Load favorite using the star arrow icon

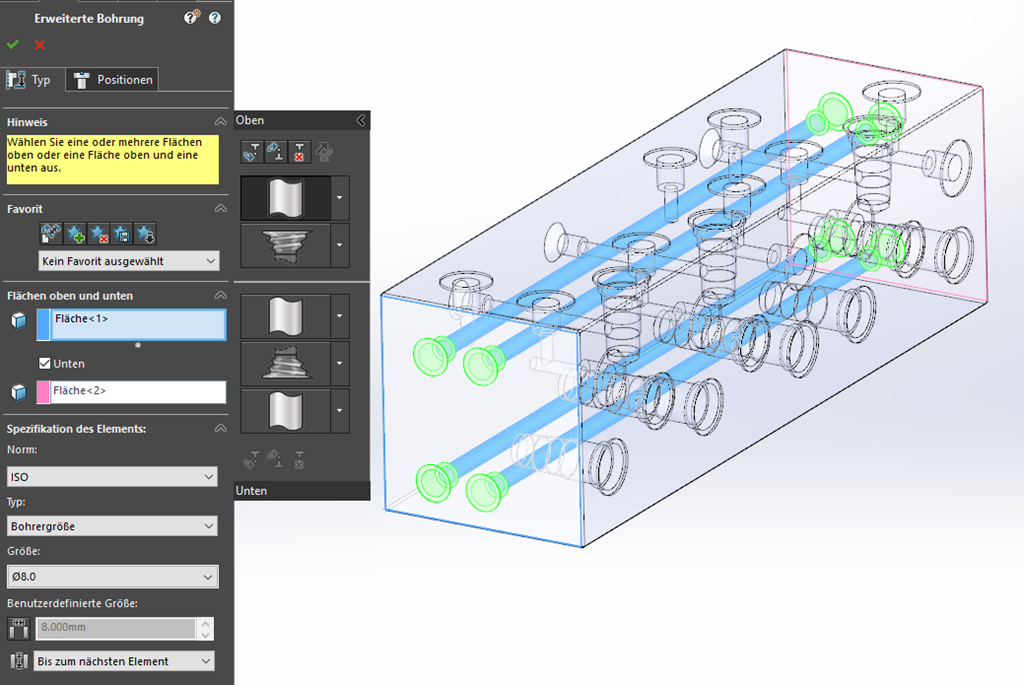pos(145,233)
